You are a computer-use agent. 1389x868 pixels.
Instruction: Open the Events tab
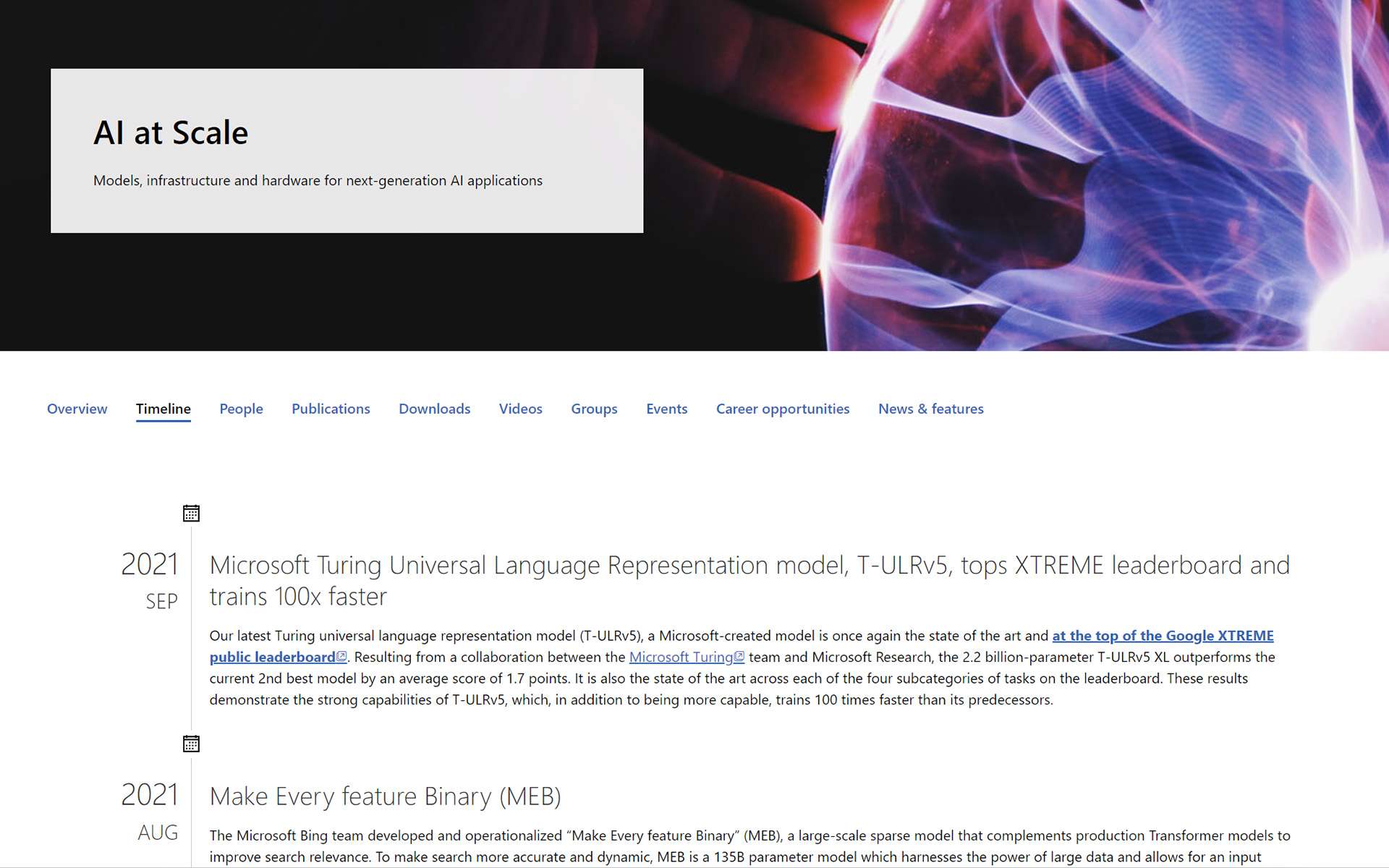pos(666,409)
